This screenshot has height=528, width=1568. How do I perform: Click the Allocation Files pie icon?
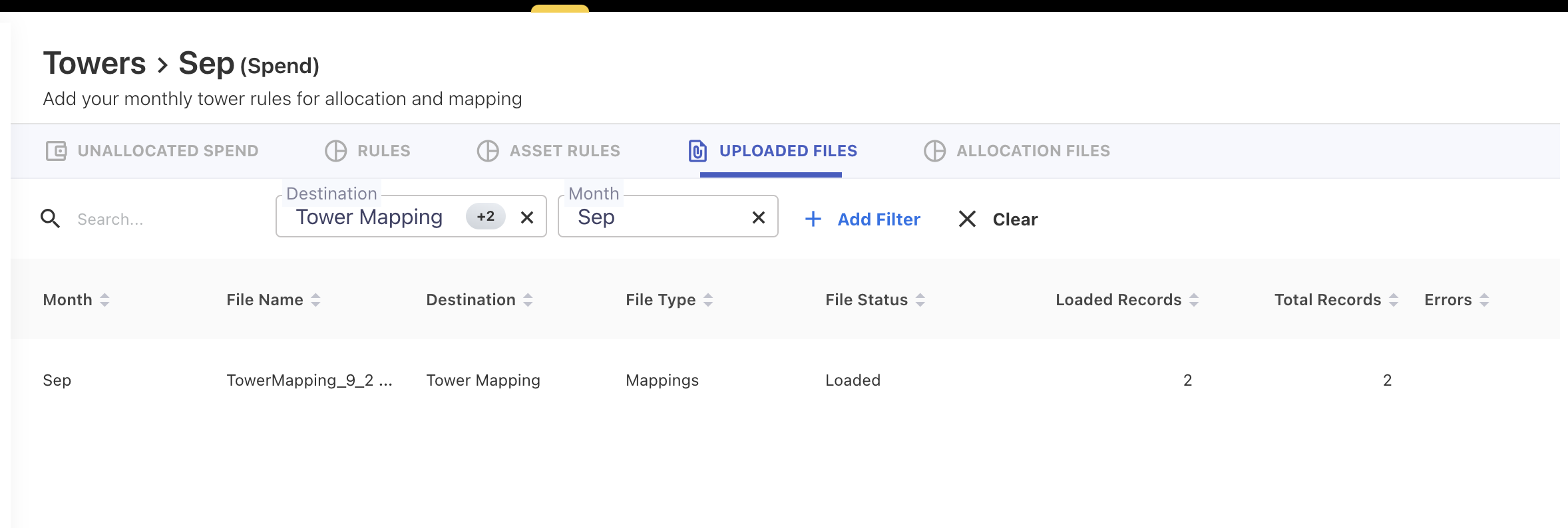point(934,151)
